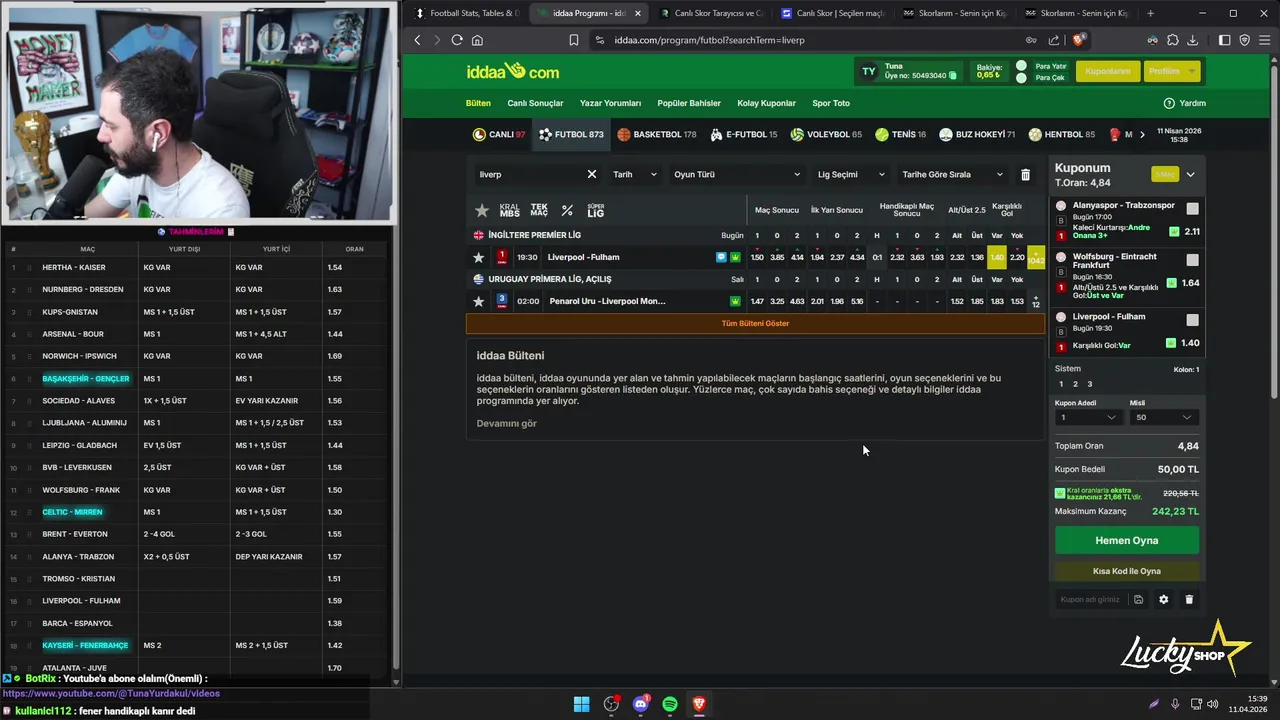
Task: Select the Voleybol sport tab
Action: pyautogui.click(x=826, y=134)
